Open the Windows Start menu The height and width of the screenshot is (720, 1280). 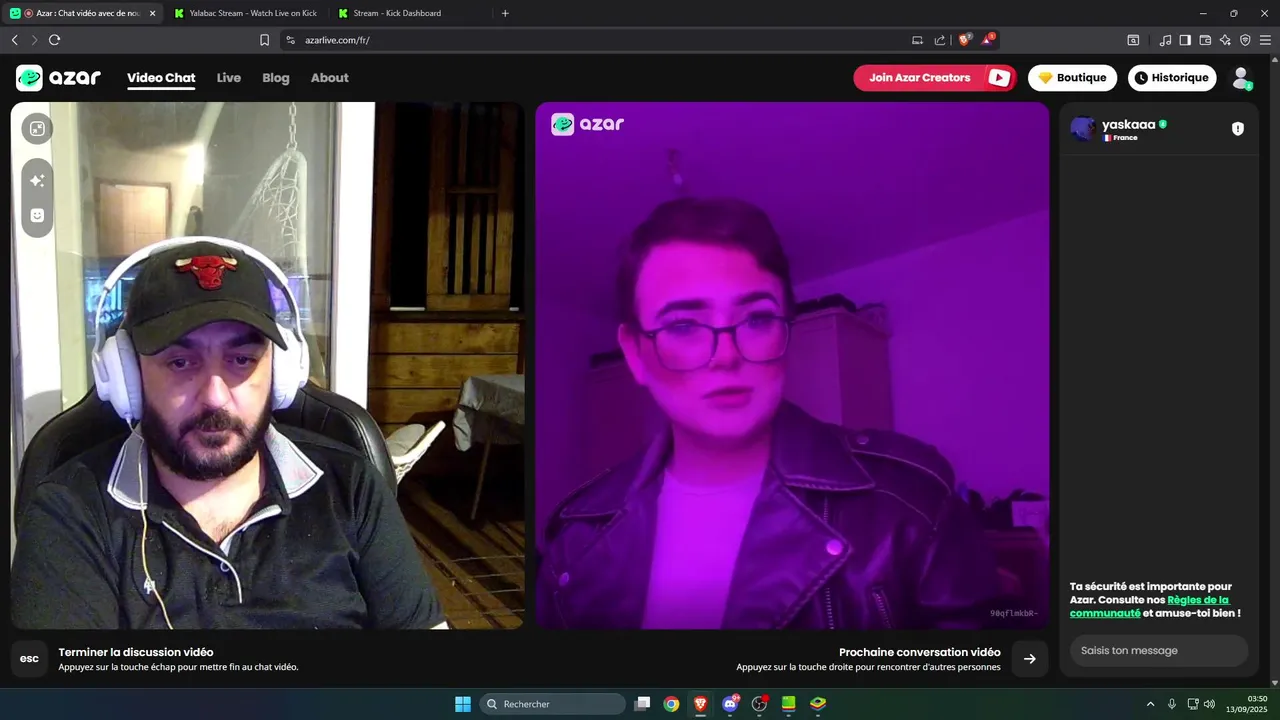463,704
